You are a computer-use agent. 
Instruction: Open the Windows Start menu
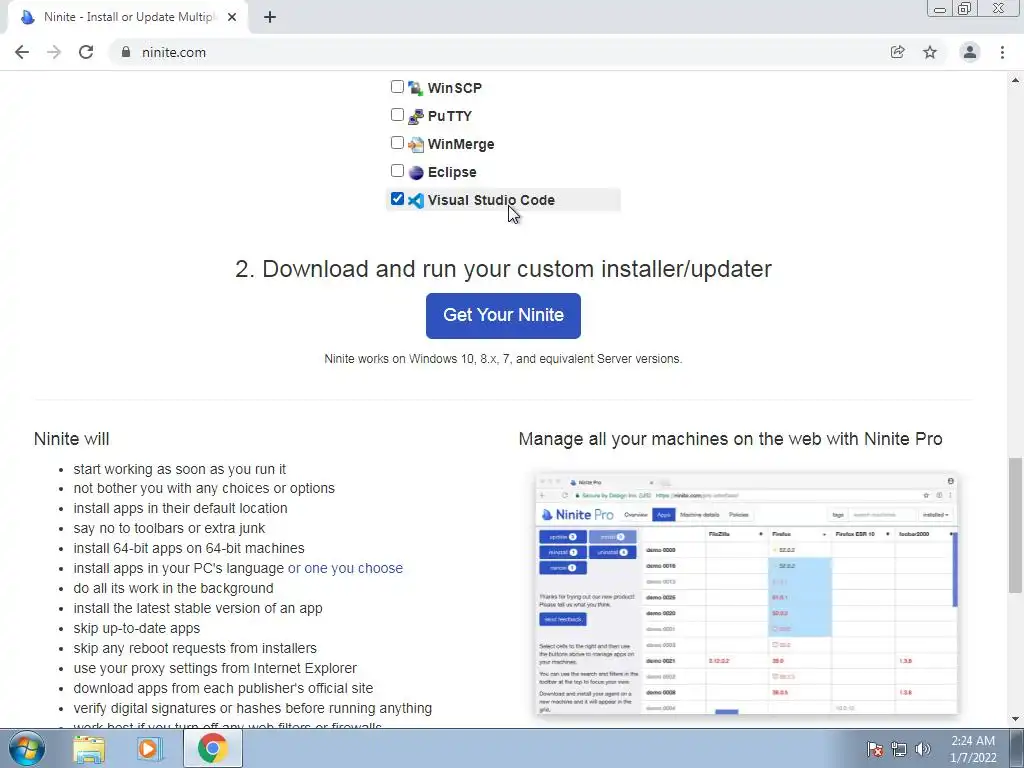(x=26, y=748)
